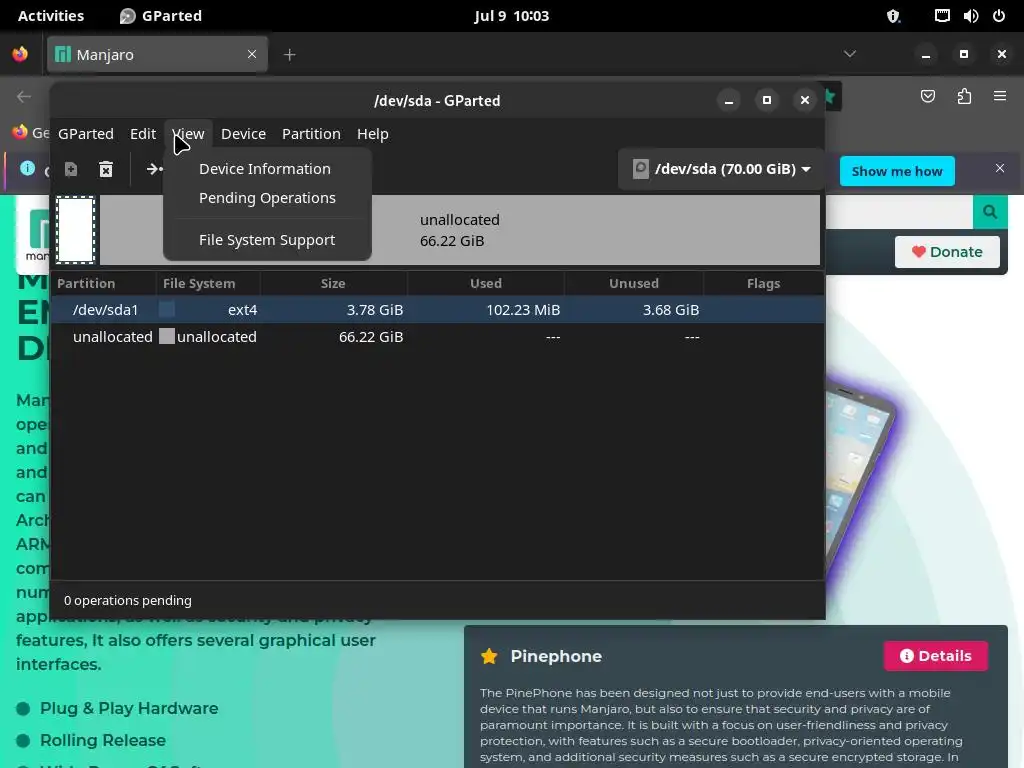1024x768 pixels.
Task: Click the power icon in top bar
Action: click(x=999, y=16)
